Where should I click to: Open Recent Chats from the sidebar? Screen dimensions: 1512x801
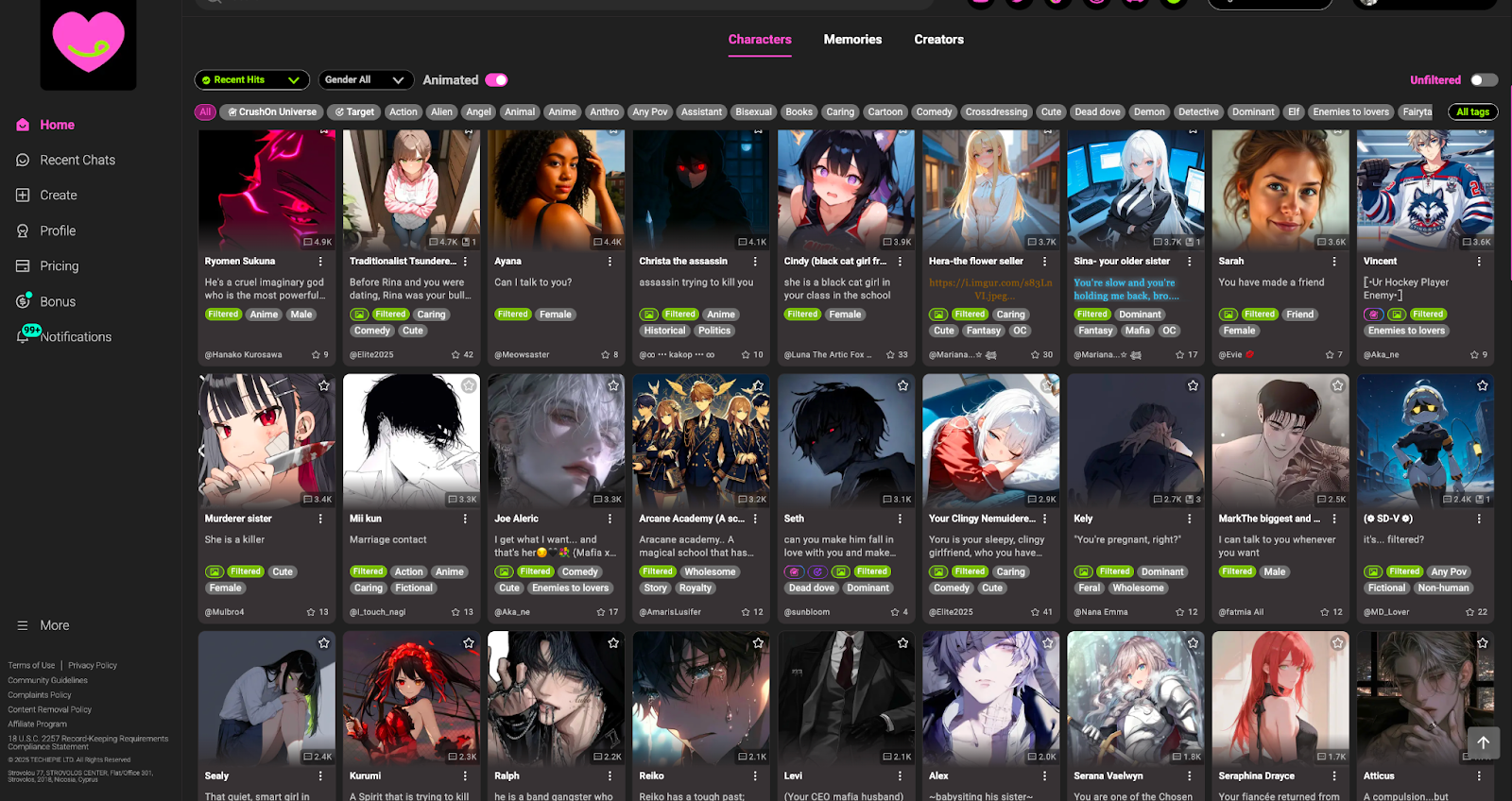77,161
